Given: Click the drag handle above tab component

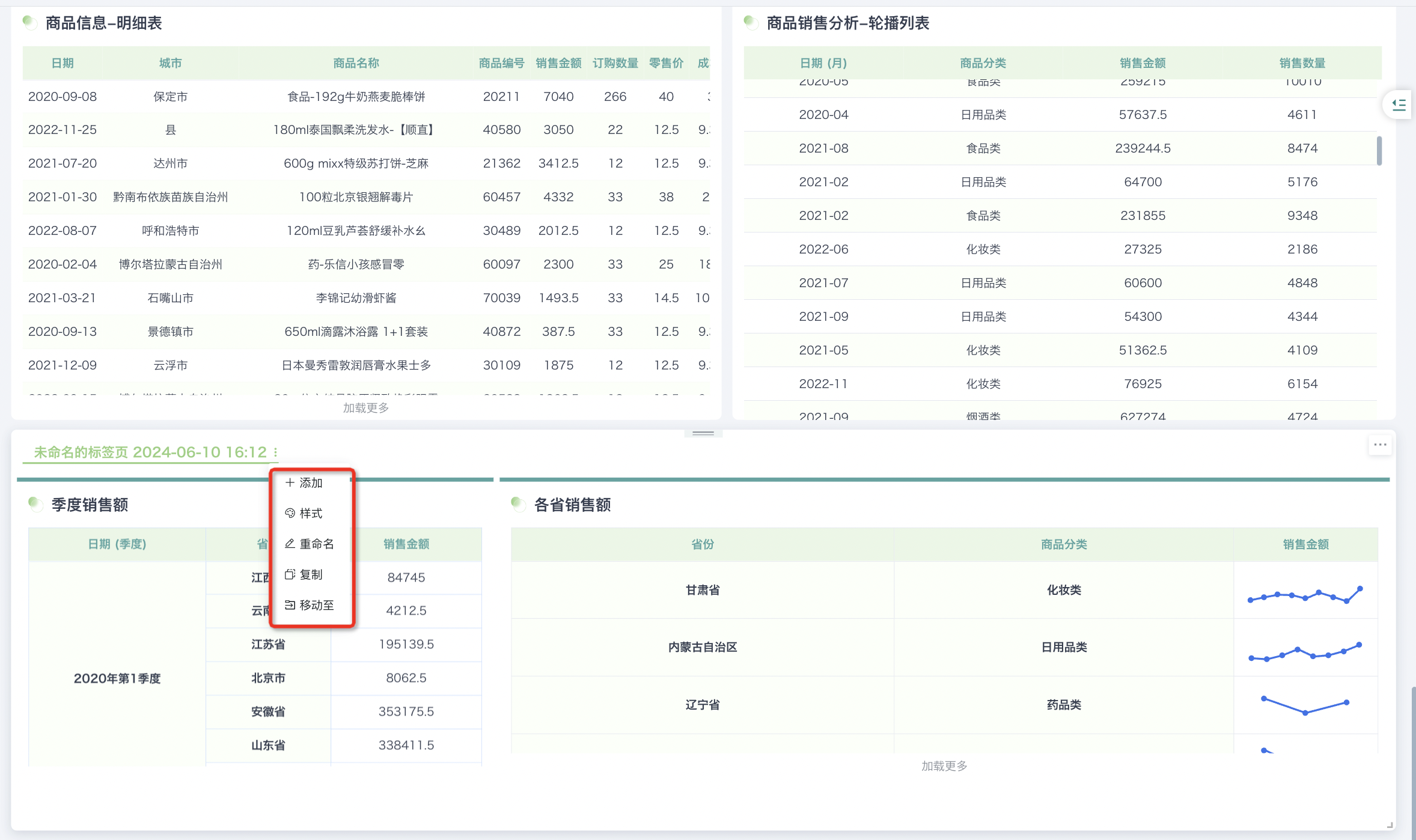Looking at the screenshot, I should tap(703, 433).
